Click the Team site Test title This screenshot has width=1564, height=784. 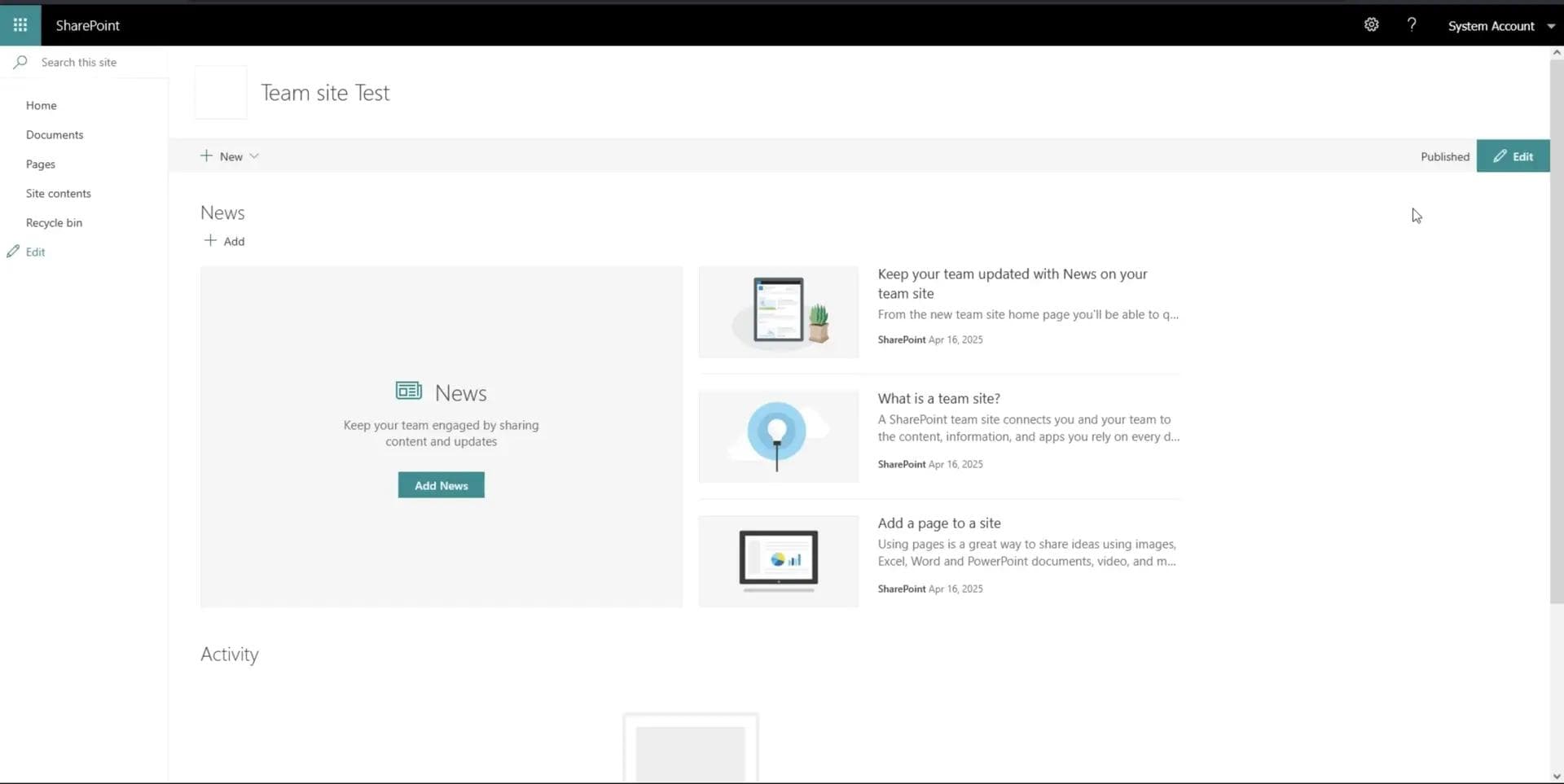325,93
